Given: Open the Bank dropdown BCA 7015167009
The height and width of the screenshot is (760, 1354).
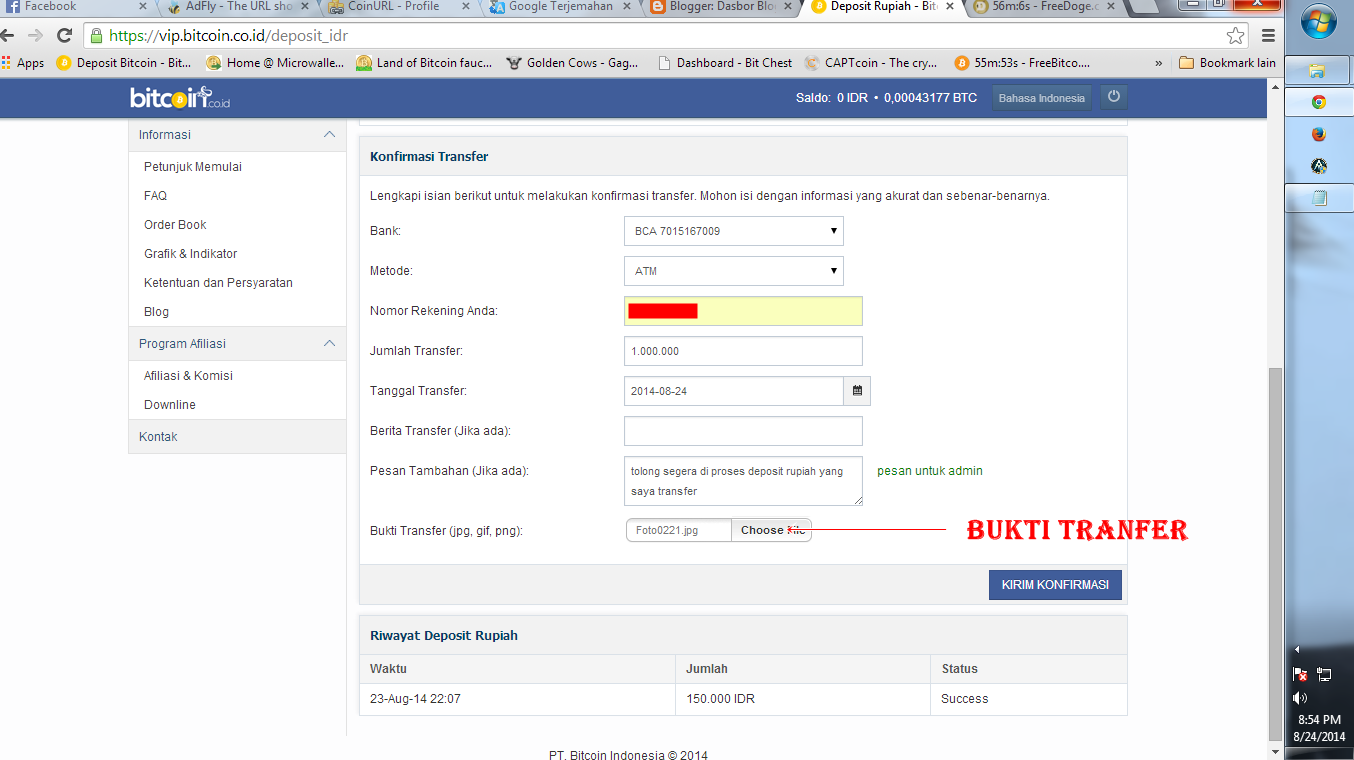Looking at the screenshot, I should tap(734, 231).
